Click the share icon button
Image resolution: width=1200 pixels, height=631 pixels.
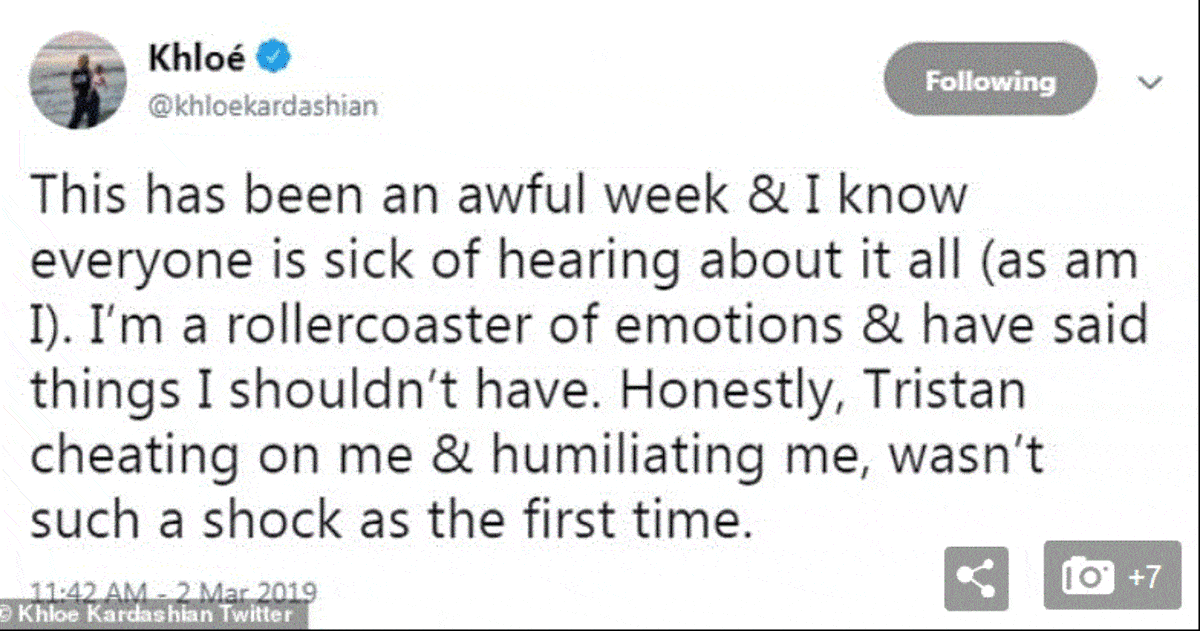click(976, 576)
